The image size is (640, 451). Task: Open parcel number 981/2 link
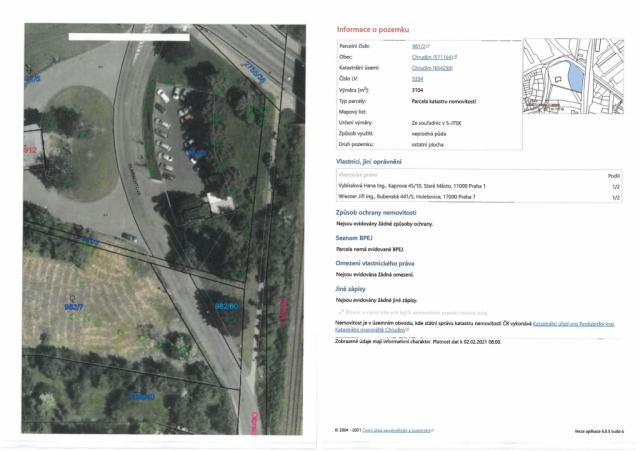coord(417,47)
